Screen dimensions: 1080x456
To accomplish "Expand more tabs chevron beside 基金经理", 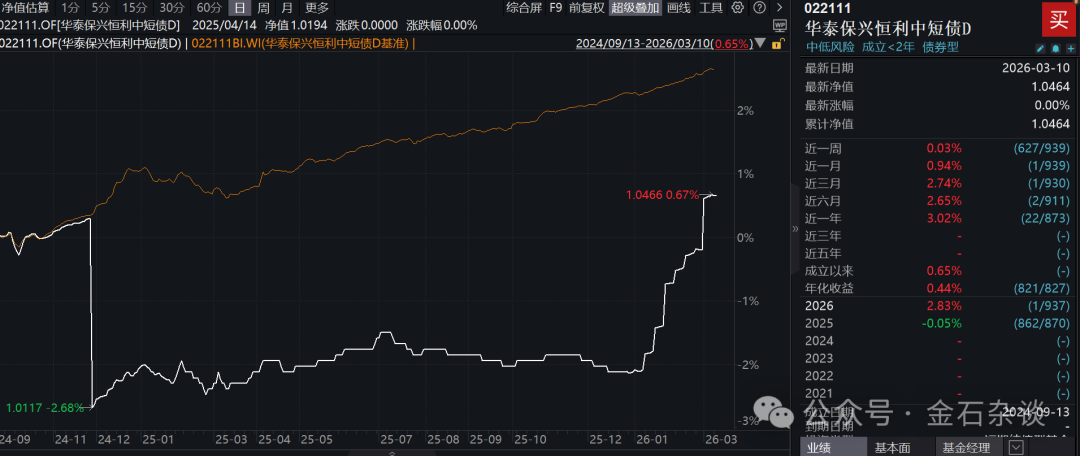I will coord(1015,448).
